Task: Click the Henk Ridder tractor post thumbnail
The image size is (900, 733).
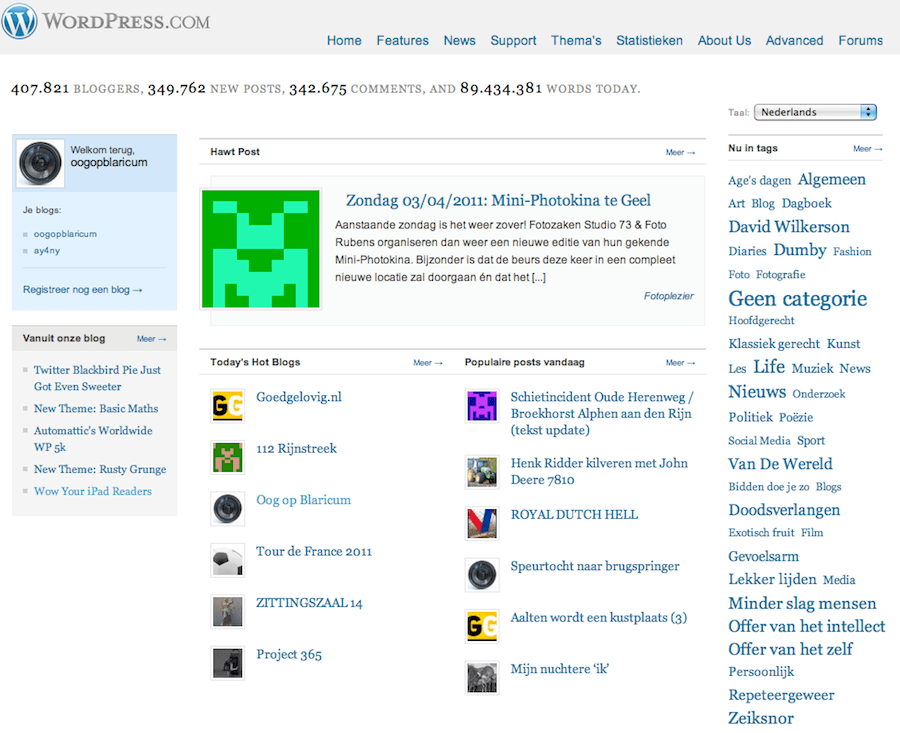Action: 482,471
